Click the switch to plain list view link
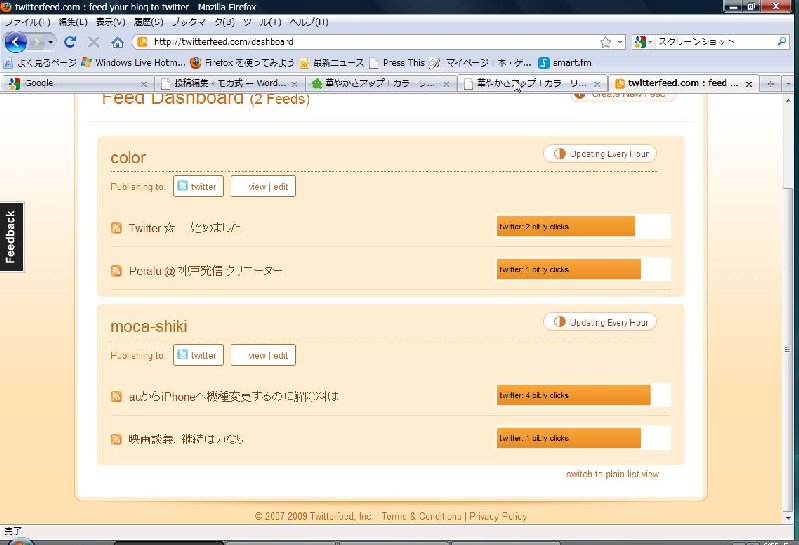The width and height of the screenshot is (799, 545). pyautogui.click(x=612, y=474)
